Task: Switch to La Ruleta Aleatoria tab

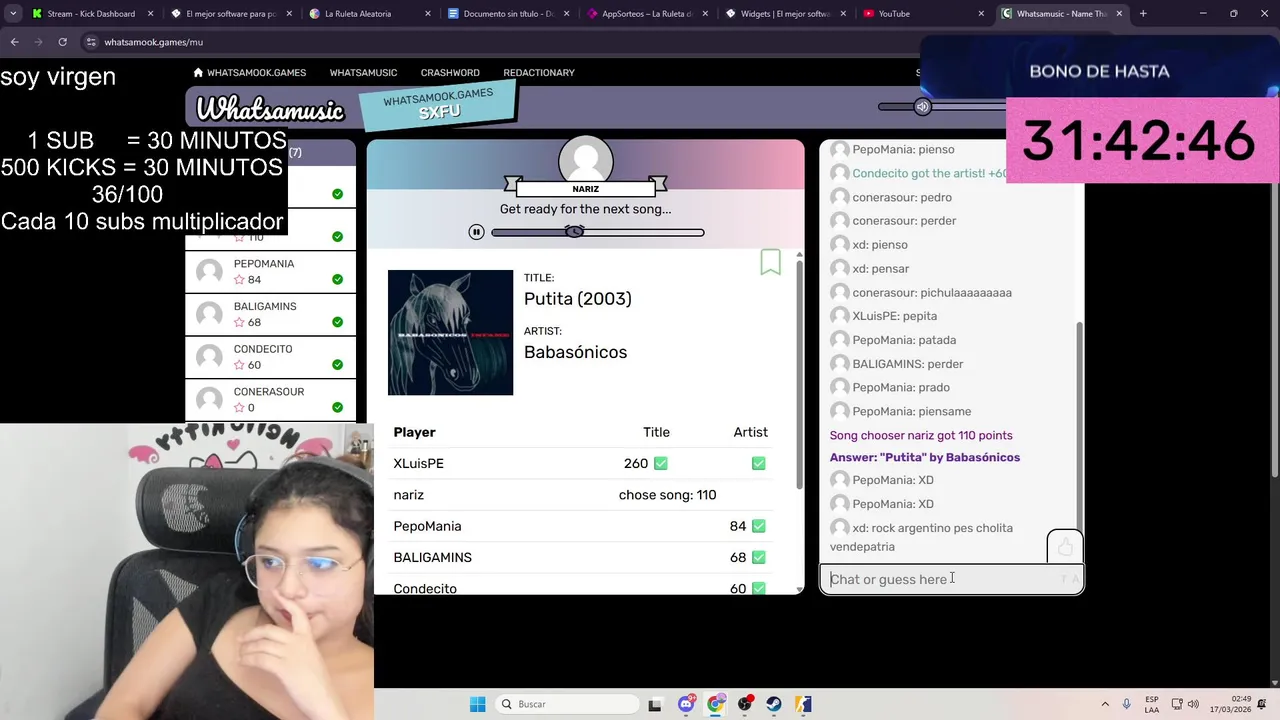Action: pyautogui.click(x=370, y=14)
